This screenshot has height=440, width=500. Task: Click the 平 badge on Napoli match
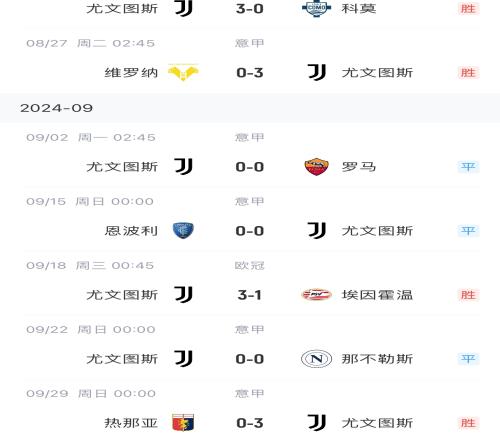468,359
